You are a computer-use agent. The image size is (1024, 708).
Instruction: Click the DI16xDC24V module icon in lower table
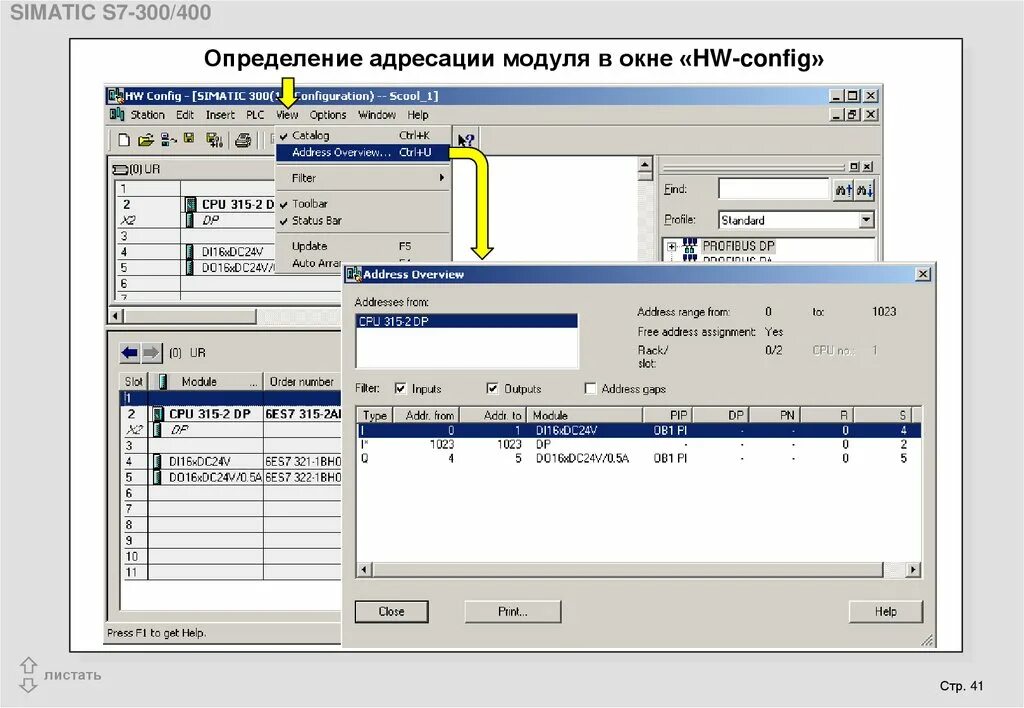pos(157,462)
